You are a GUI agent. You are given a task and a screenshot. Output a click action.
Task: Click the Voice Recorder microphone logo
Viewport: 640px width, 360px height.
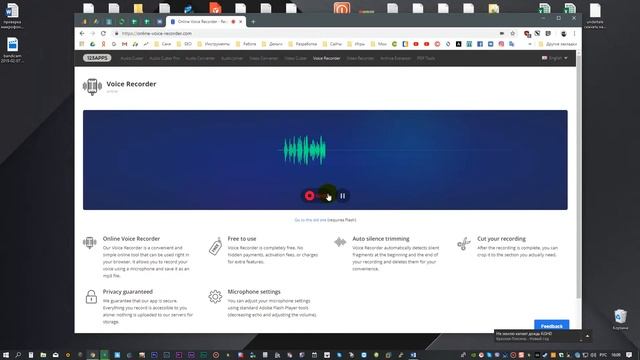(92, 86)
